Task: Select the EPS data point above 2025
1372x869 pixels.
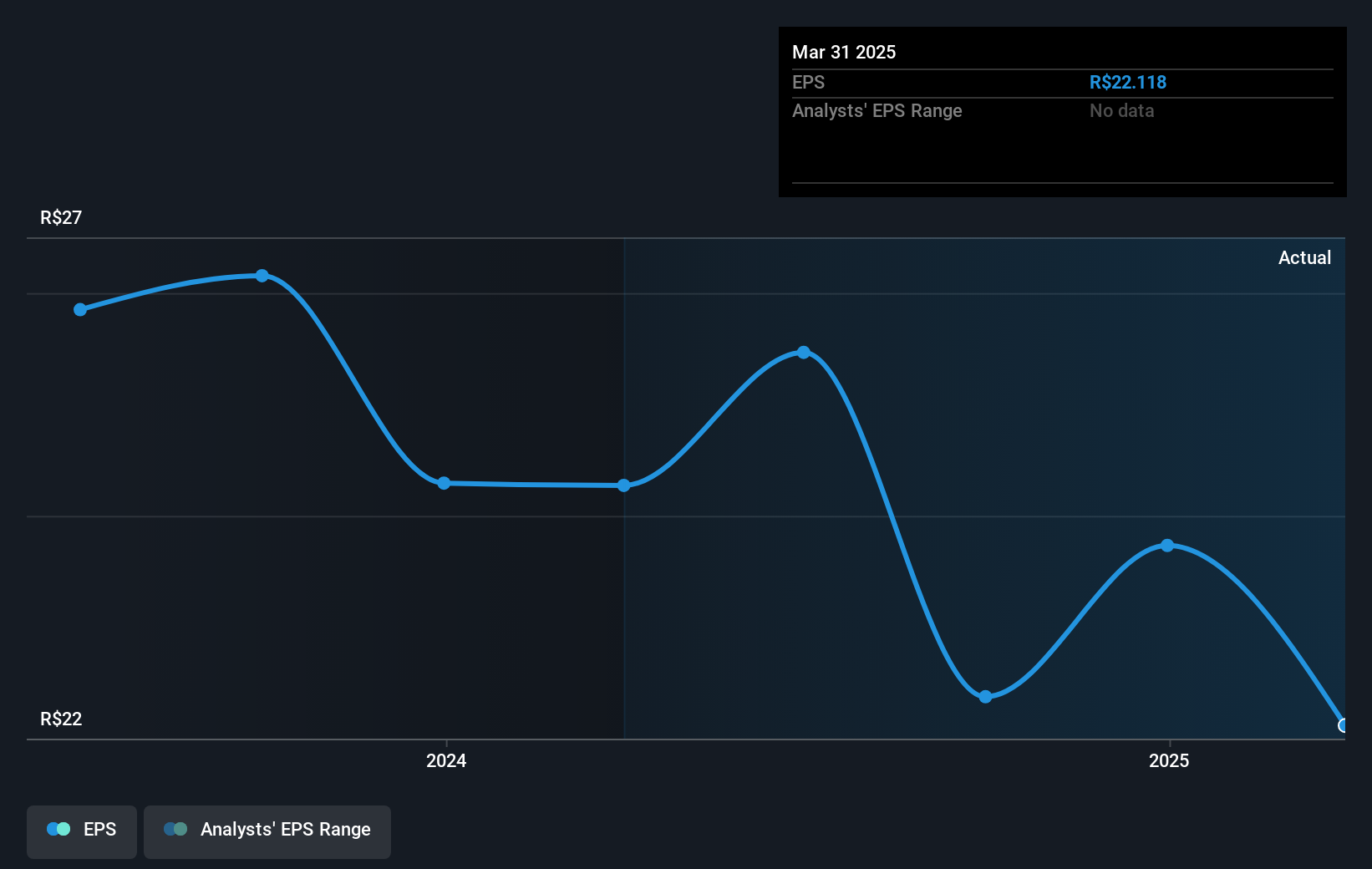Action: [x=1167, y=546]
